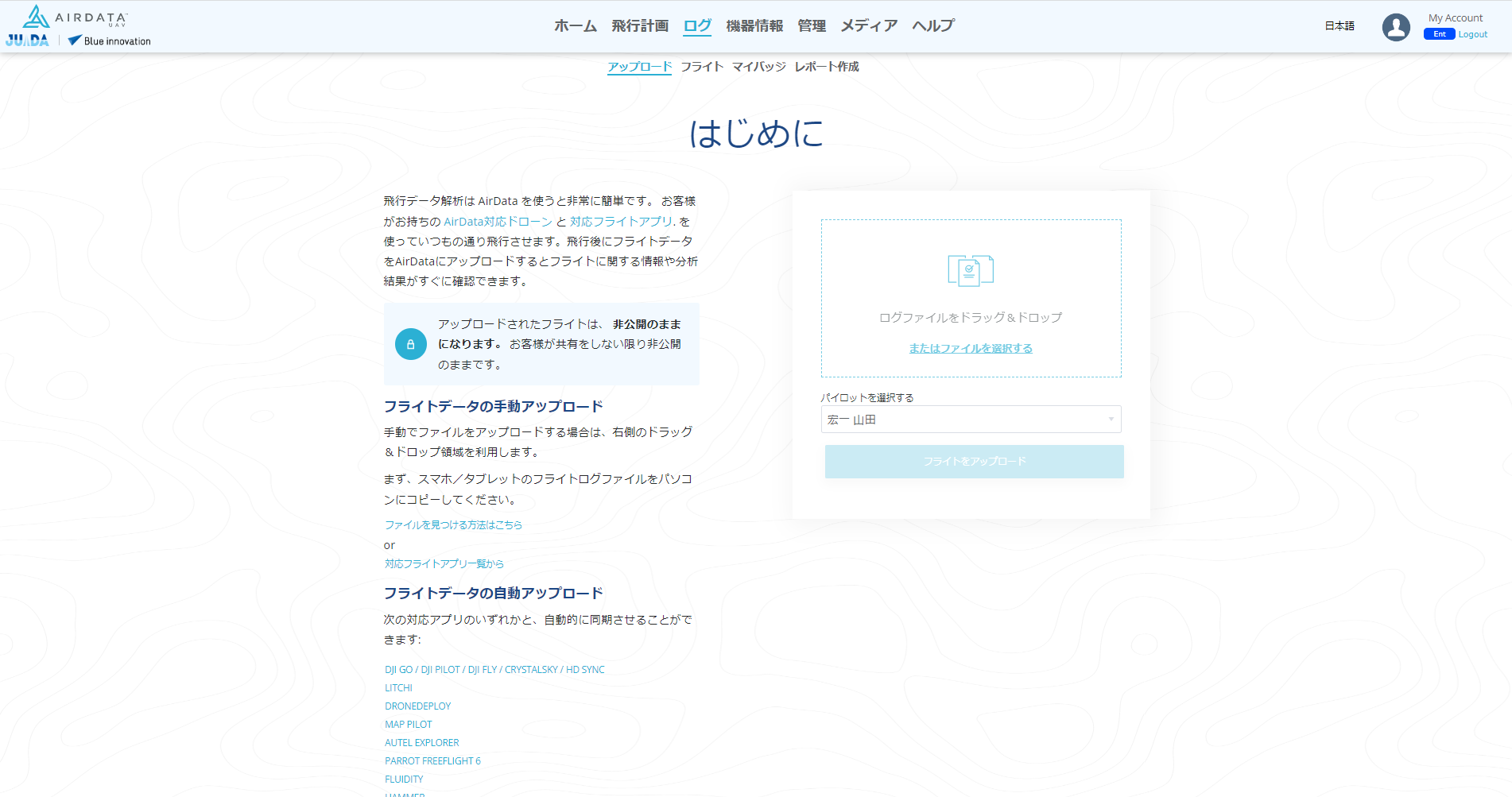Viewport: 1512px width, 797px height.
Task: Click the JUIDA logo
Action: click(x=27, y=41)
